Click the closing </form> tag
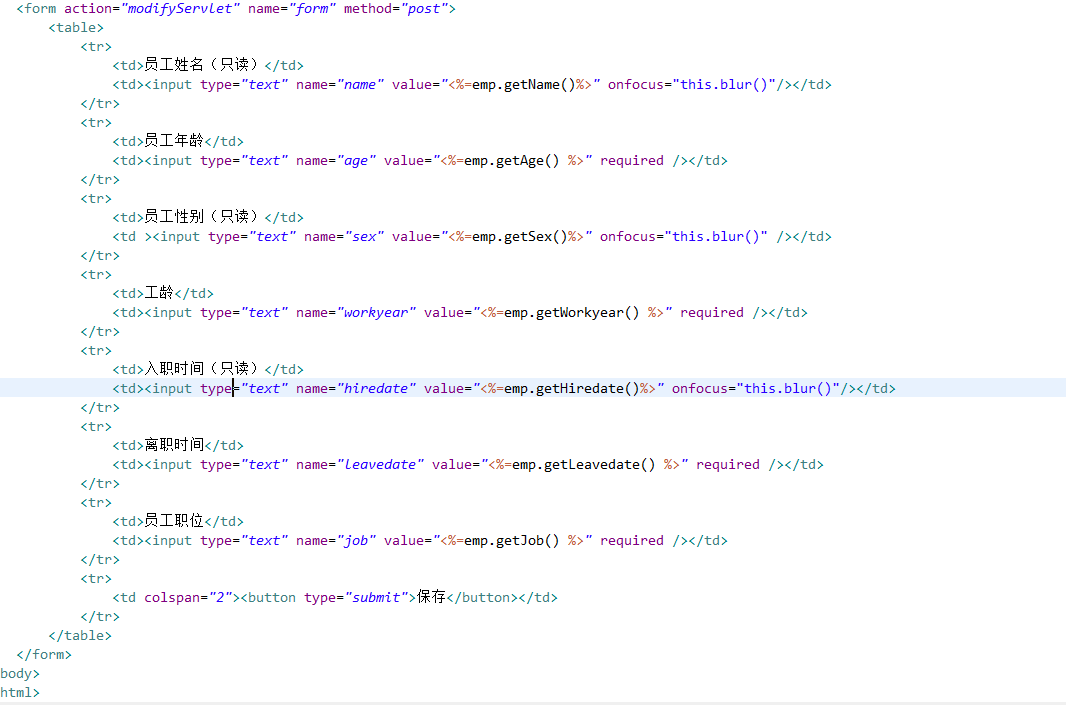This screenshot has height=705, width=1066. tap(44, 655)
